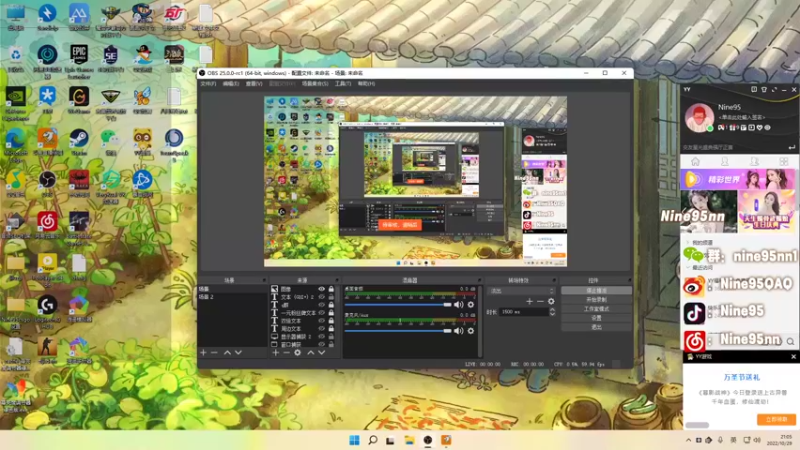Select WeChat desktop shortcut
This screenshot has height=450, width=800.
(x=110, y=142)
